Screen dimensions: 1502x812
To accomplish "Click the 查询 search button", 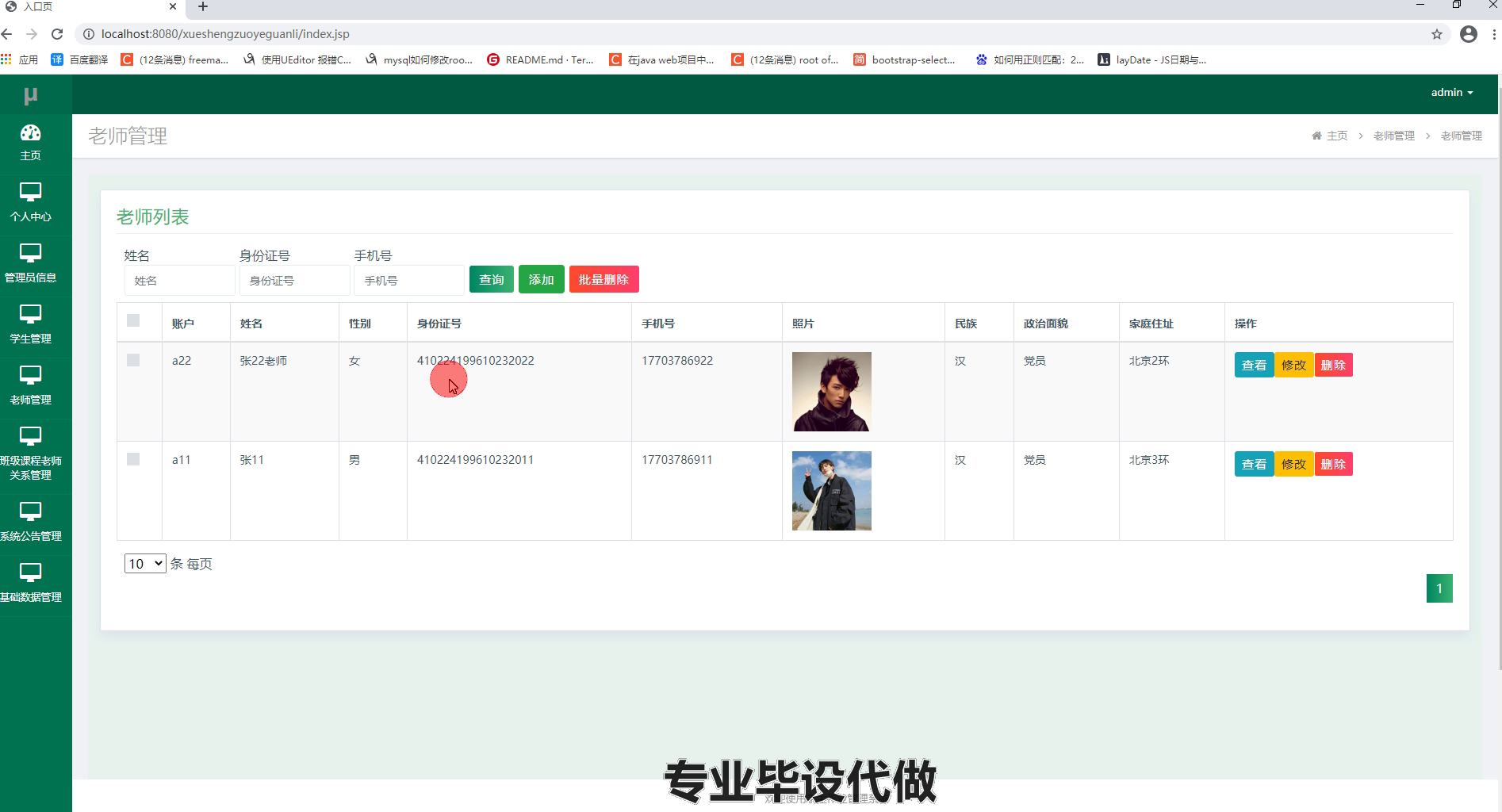I will click(x=492, y=279).
